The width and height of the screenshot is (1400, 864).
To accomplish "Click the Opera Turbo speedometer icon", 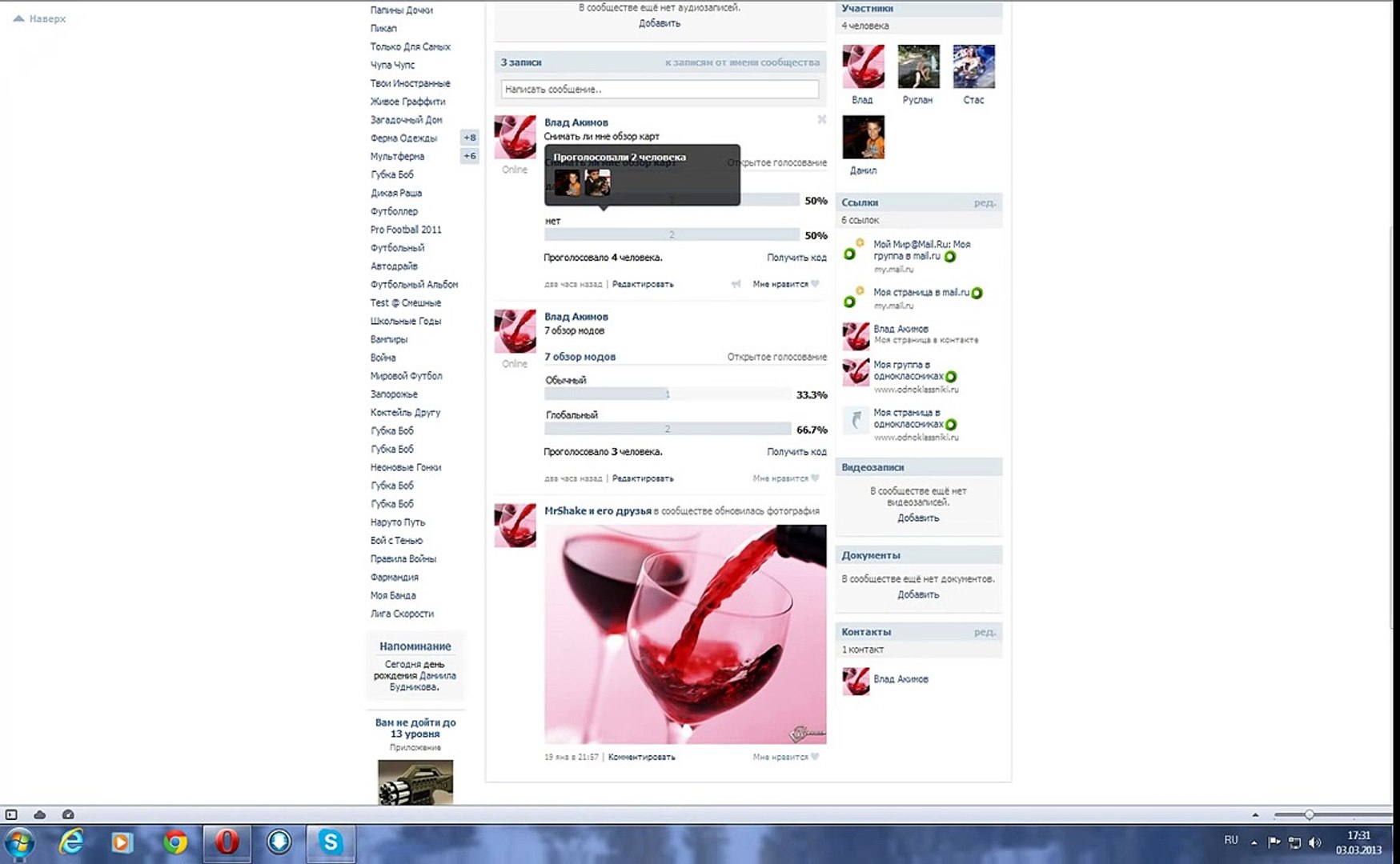I will (x=68, y=814).
